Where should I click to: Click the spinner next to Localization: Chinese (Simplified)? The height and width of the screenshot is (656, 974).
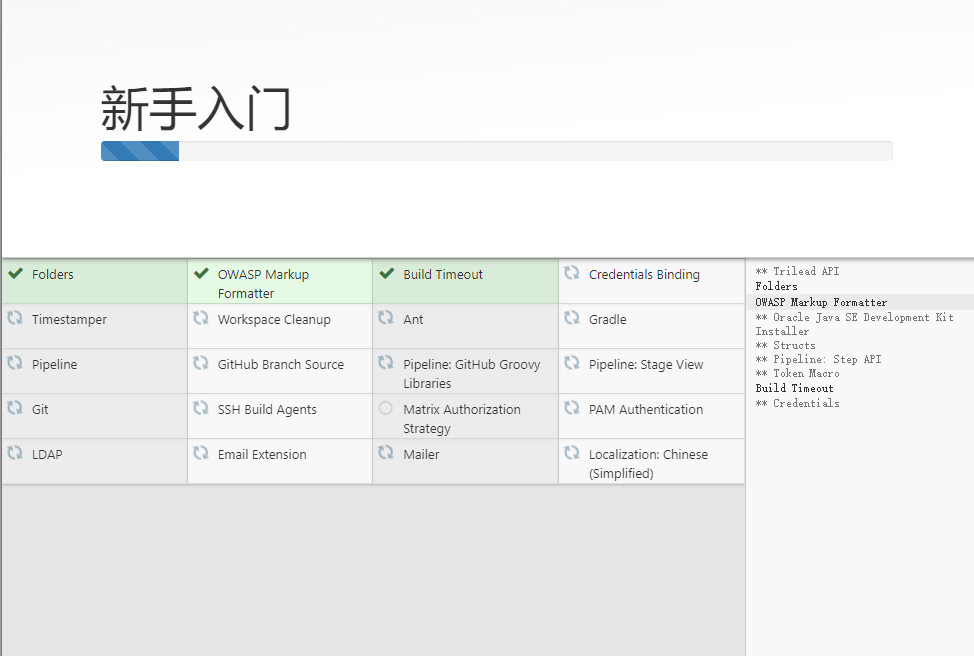[571, 453]
